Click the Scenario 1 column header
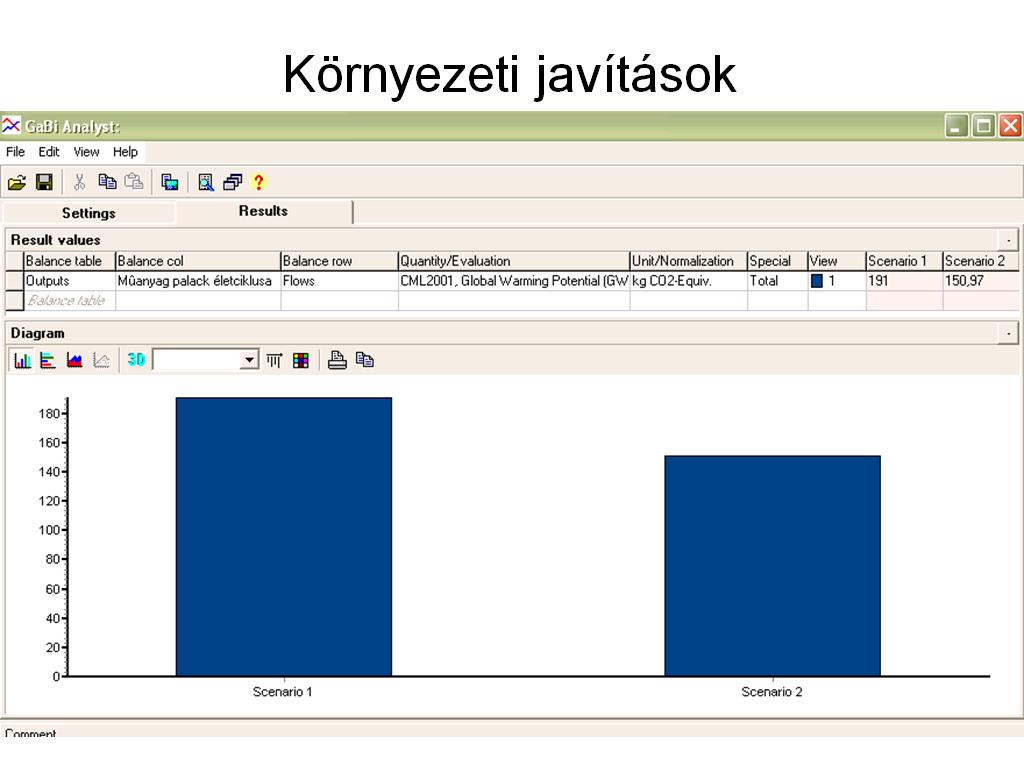The height and width of the screenshot is (768, 1024). pyautogui.click(x=904, y=261)
